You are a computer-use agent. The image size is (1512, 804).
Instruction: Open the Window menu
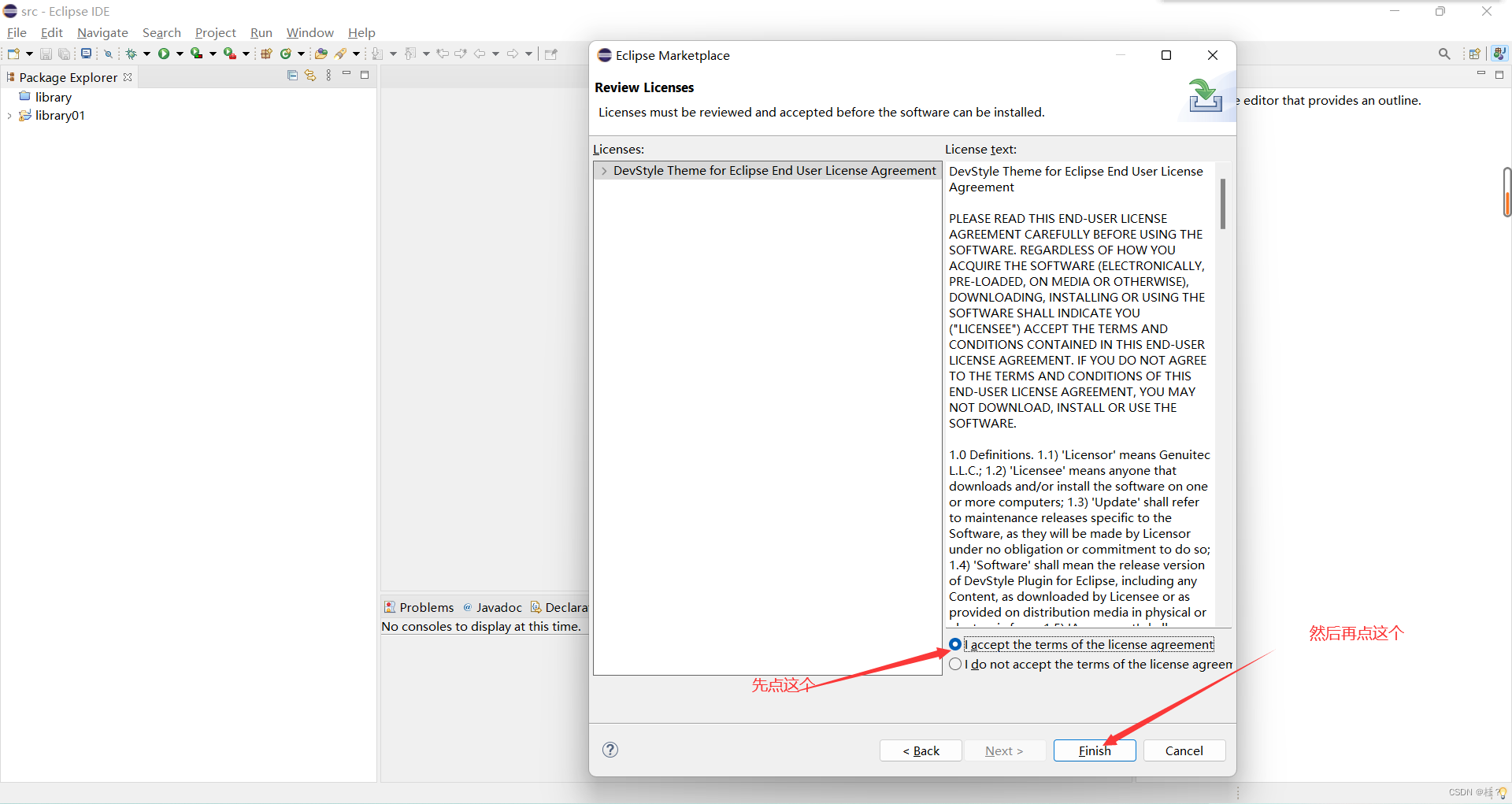point(310,32)
